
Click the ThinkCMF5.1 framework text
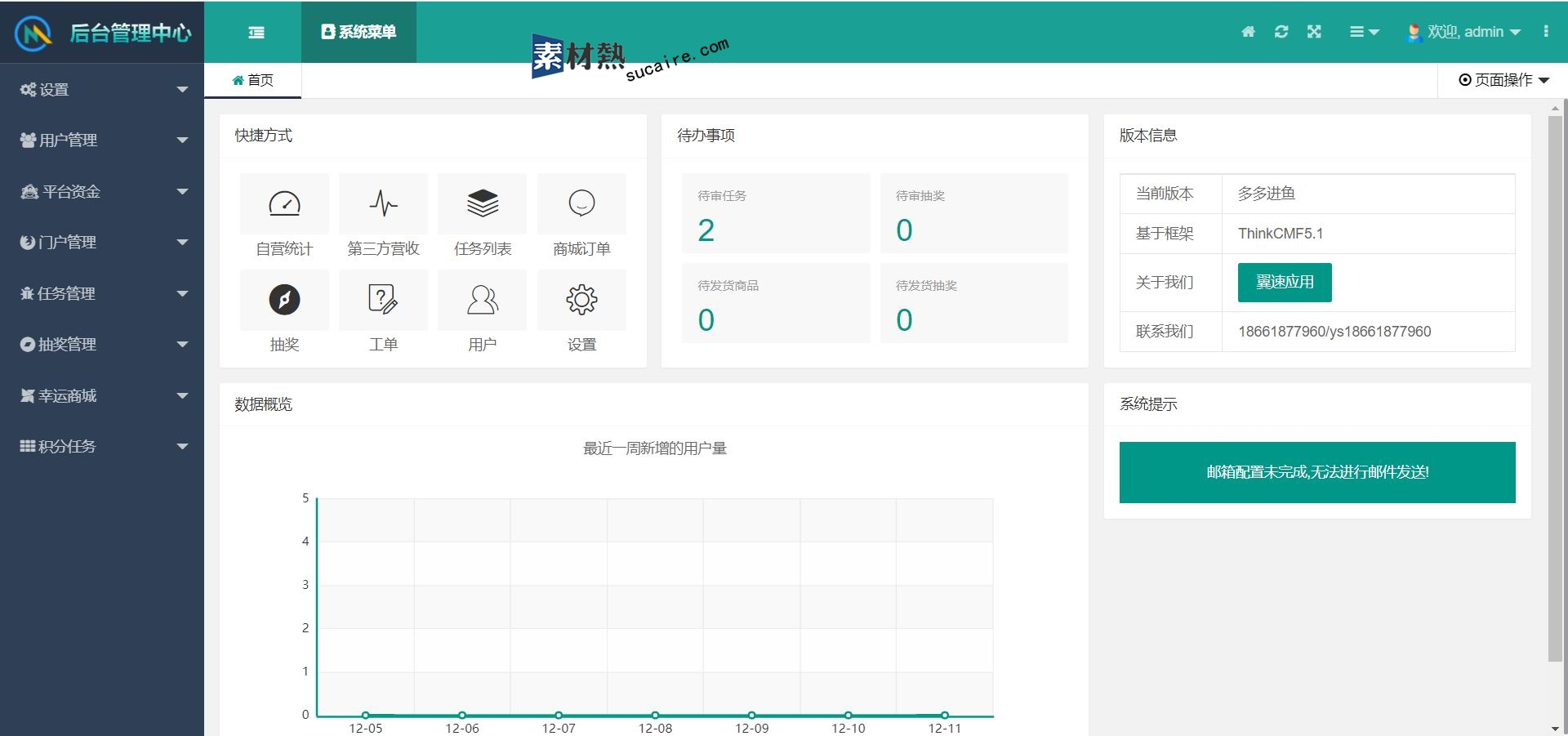pyautogui.click(x=1281, y=234)
